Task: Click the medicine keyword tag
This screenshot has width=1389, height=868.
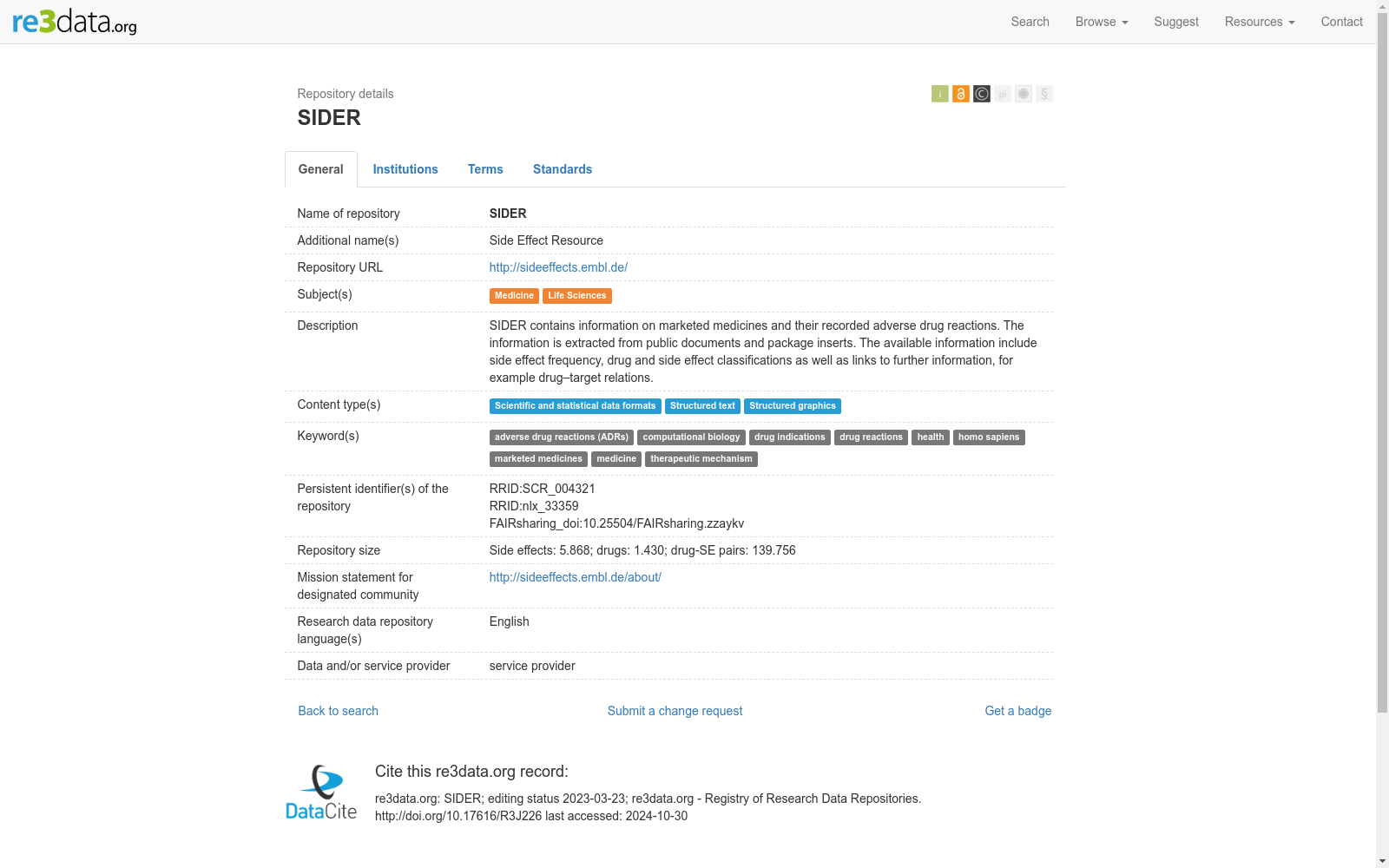Action: coord(616,459)
